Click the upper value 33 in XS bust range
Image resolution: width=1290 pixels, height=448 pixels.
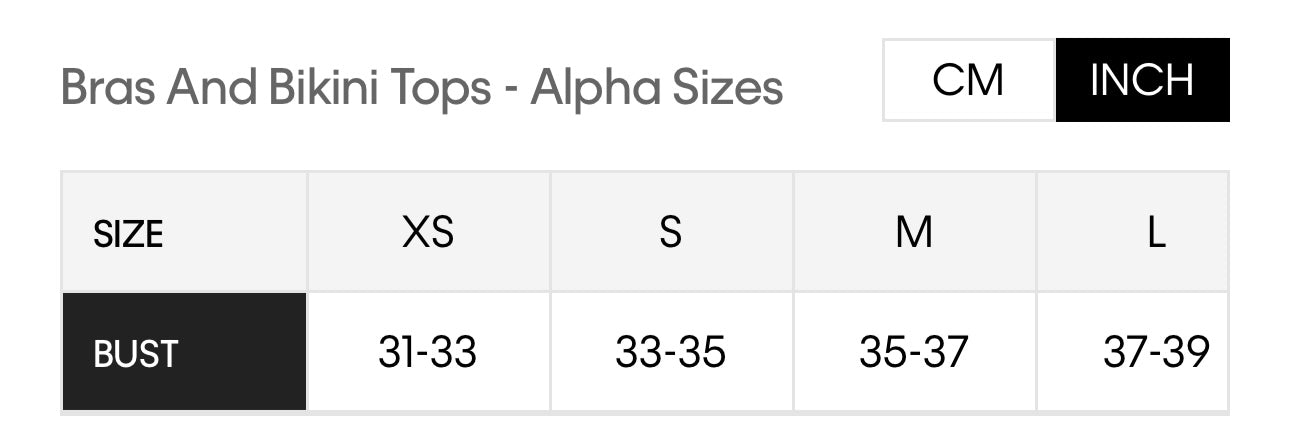tap(456, 353)
